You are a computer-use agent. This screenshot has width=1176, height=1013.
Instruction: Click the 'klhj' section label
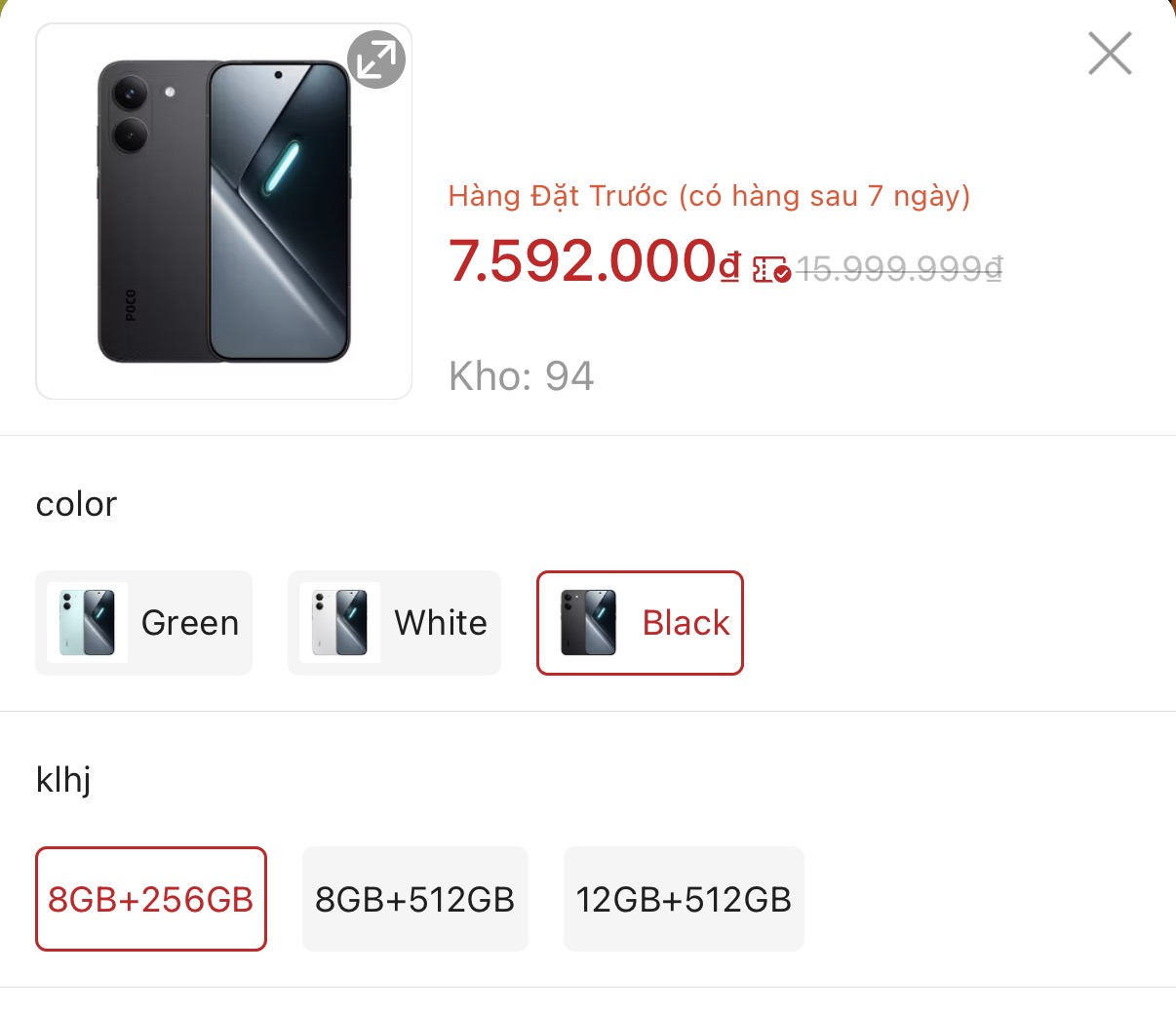tap(62, 779)
